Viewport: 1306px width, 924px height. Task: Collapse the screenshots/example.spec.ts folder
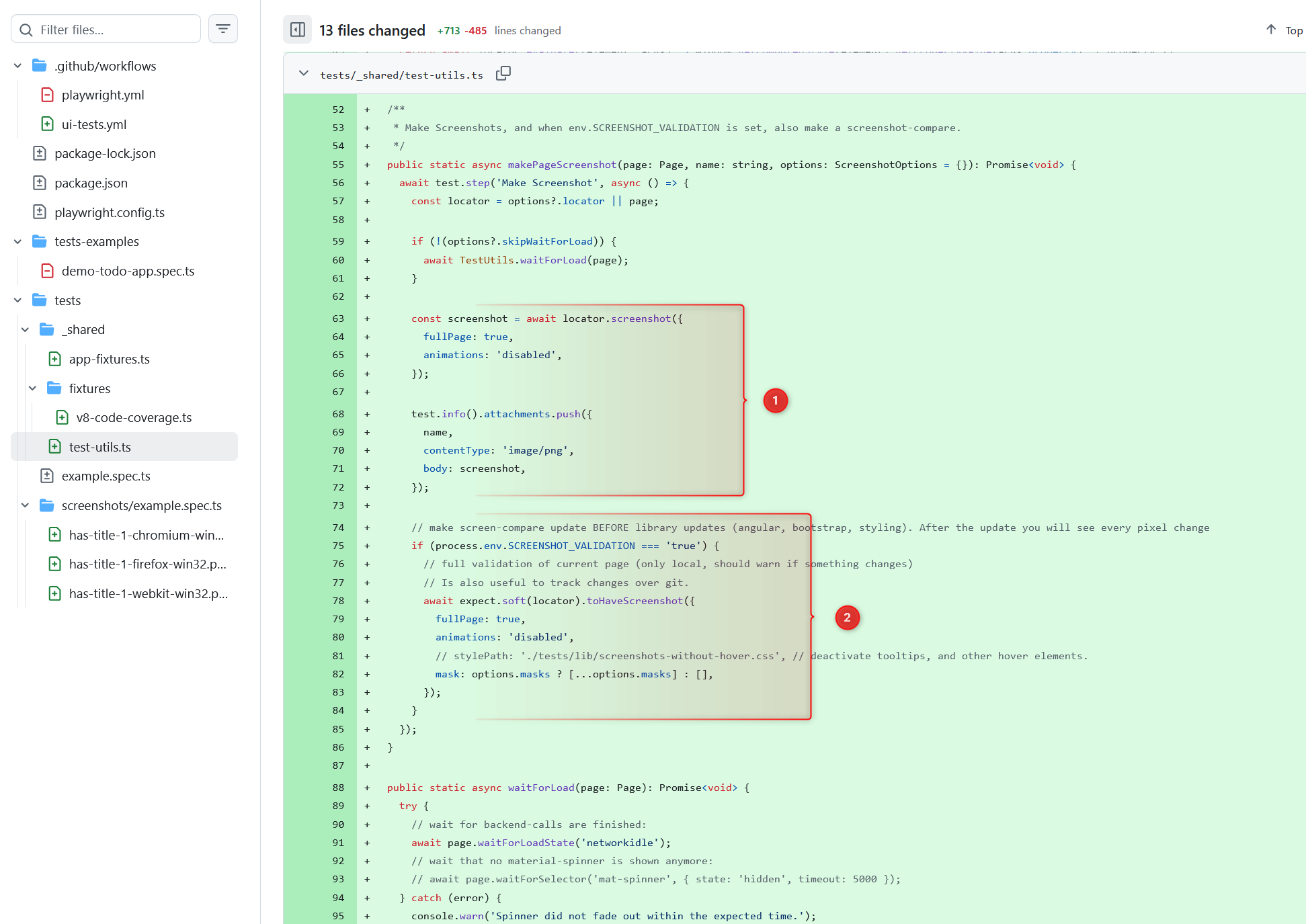click(x=25, y=505)
